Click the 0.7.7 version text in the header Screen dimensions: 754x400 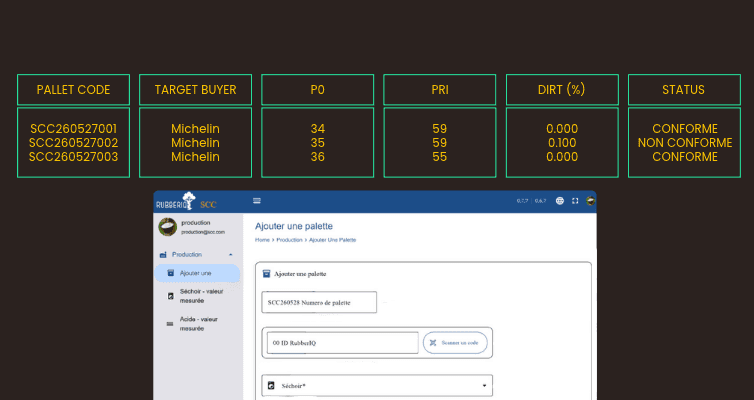(522, 201)
